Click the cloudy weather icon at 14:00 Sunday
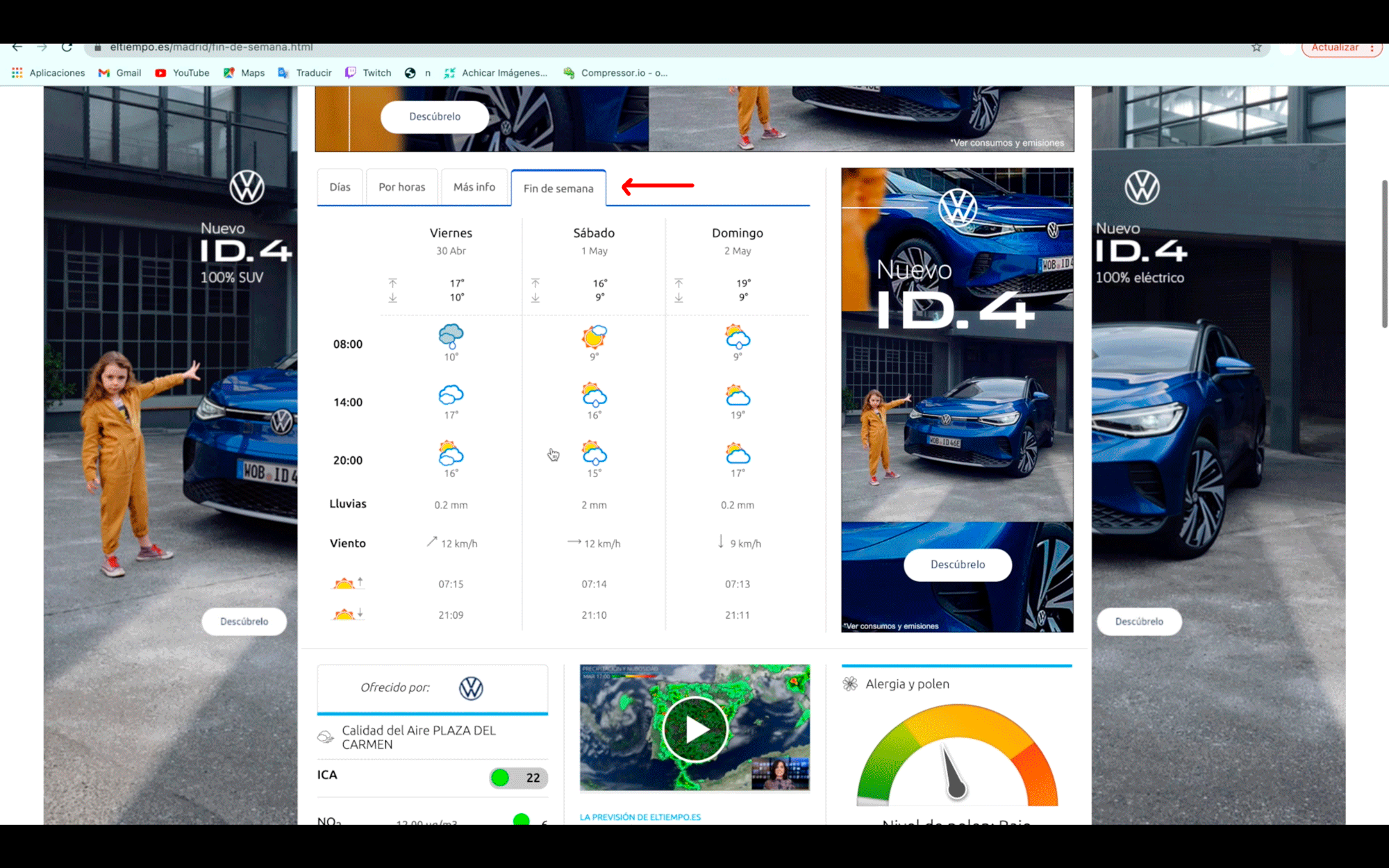Screen dimensions: 1389x868 coord(737,395)
